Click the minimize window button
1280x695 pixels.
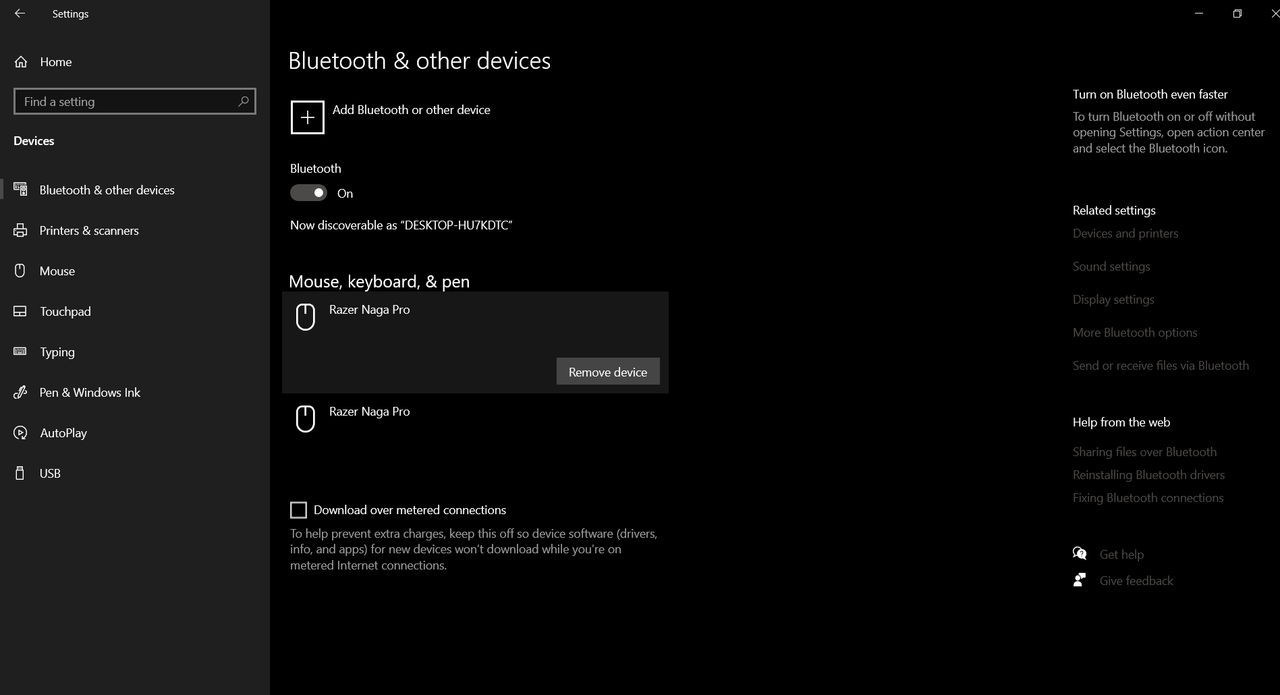pos(1198,14)
